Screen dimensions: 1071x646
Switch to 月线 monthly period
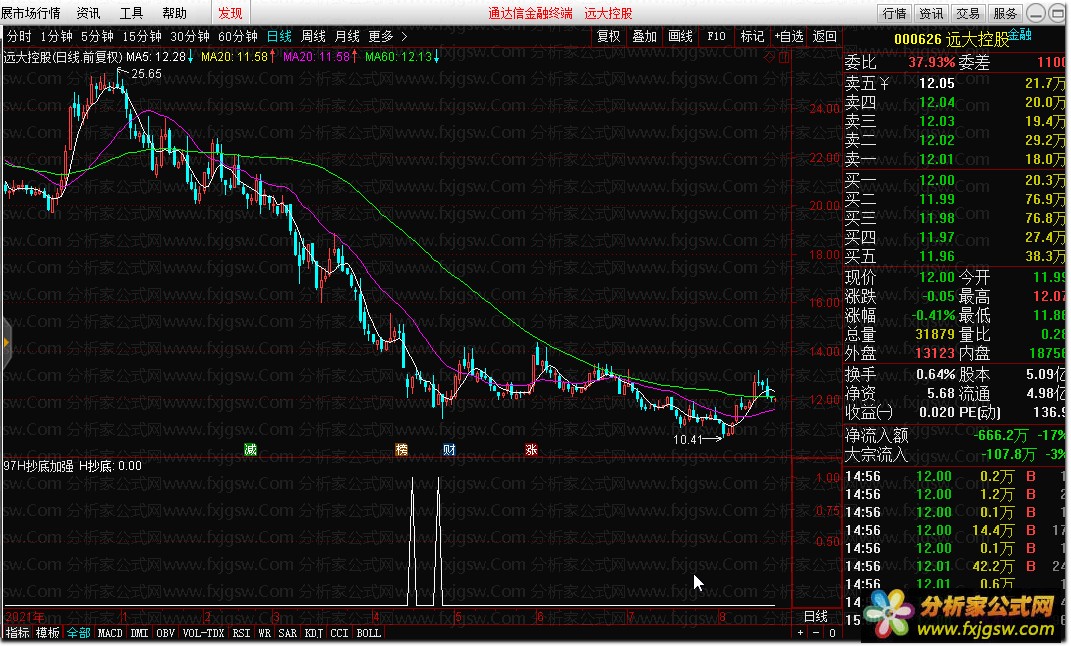(347, 36)
